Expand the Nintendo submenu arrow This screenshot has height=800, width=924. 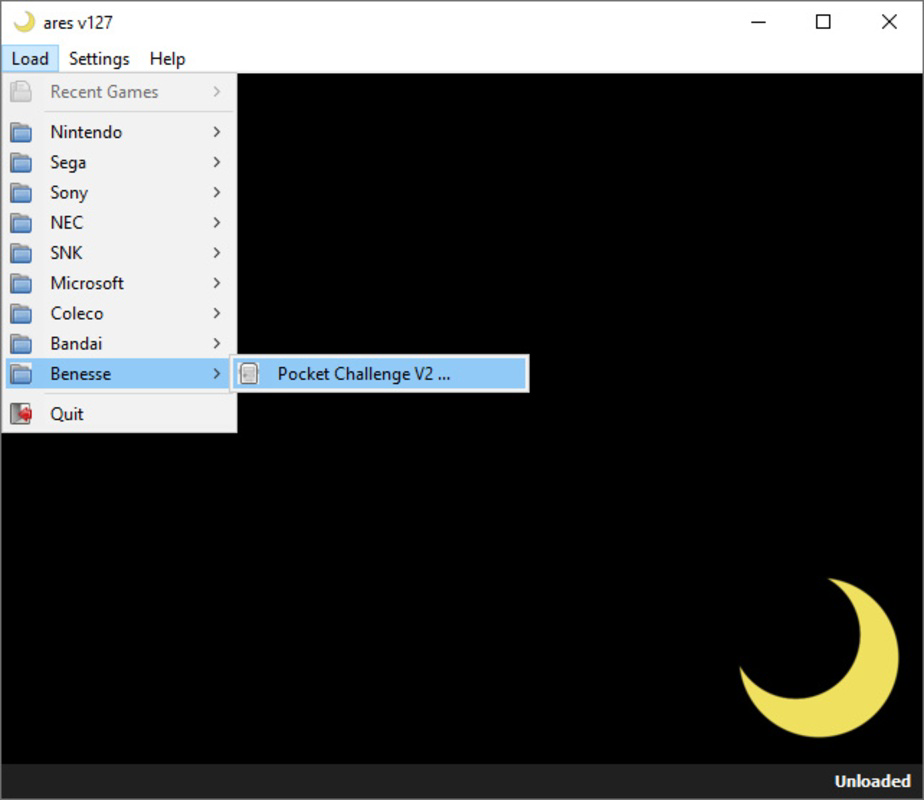pos(216,132)
